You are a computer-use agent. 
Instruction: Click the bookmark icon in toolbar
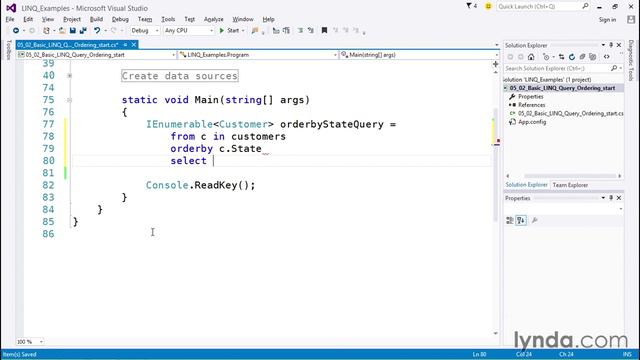324,30
